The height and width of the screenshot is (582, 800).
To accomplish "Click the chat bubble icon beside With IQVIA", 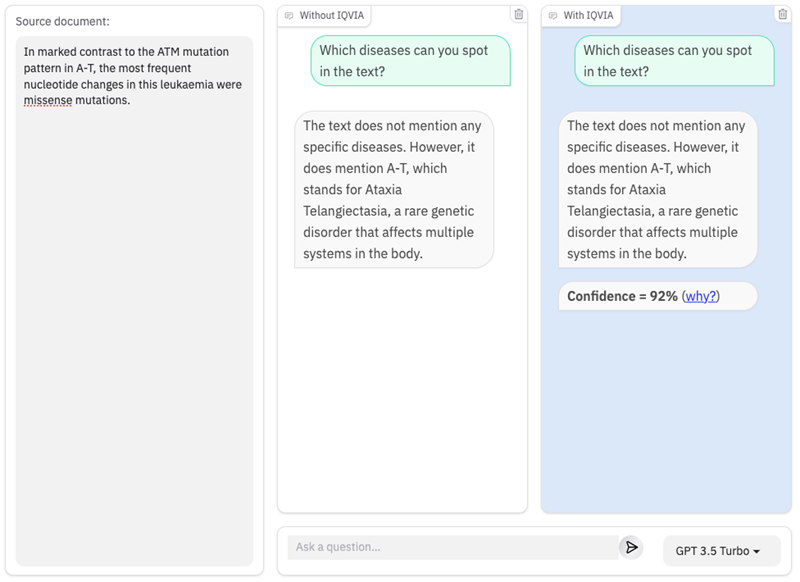I will coord(553,16).
